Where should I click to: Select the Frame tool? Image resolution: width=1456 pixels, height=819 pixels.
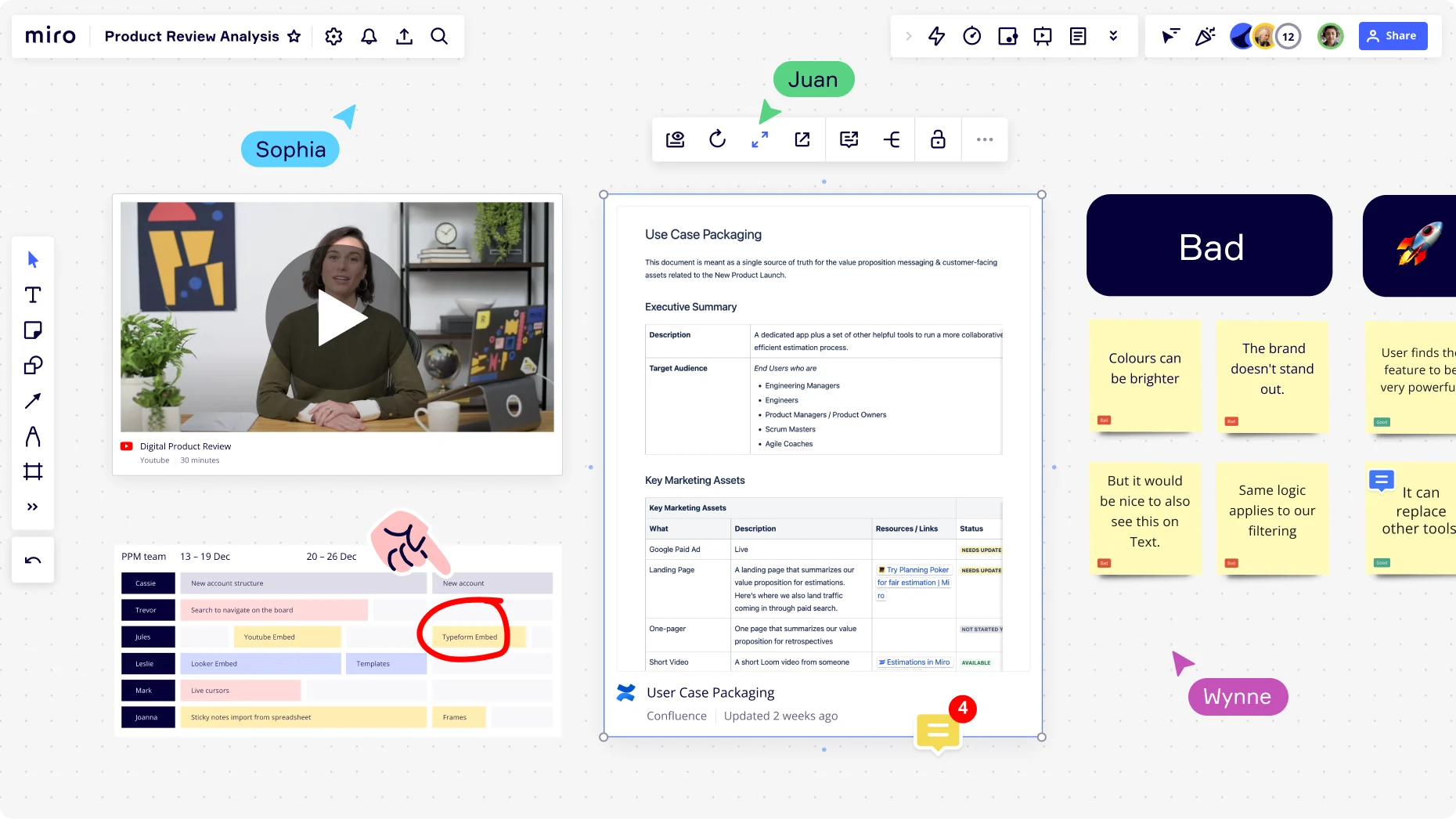click(33, 471)
